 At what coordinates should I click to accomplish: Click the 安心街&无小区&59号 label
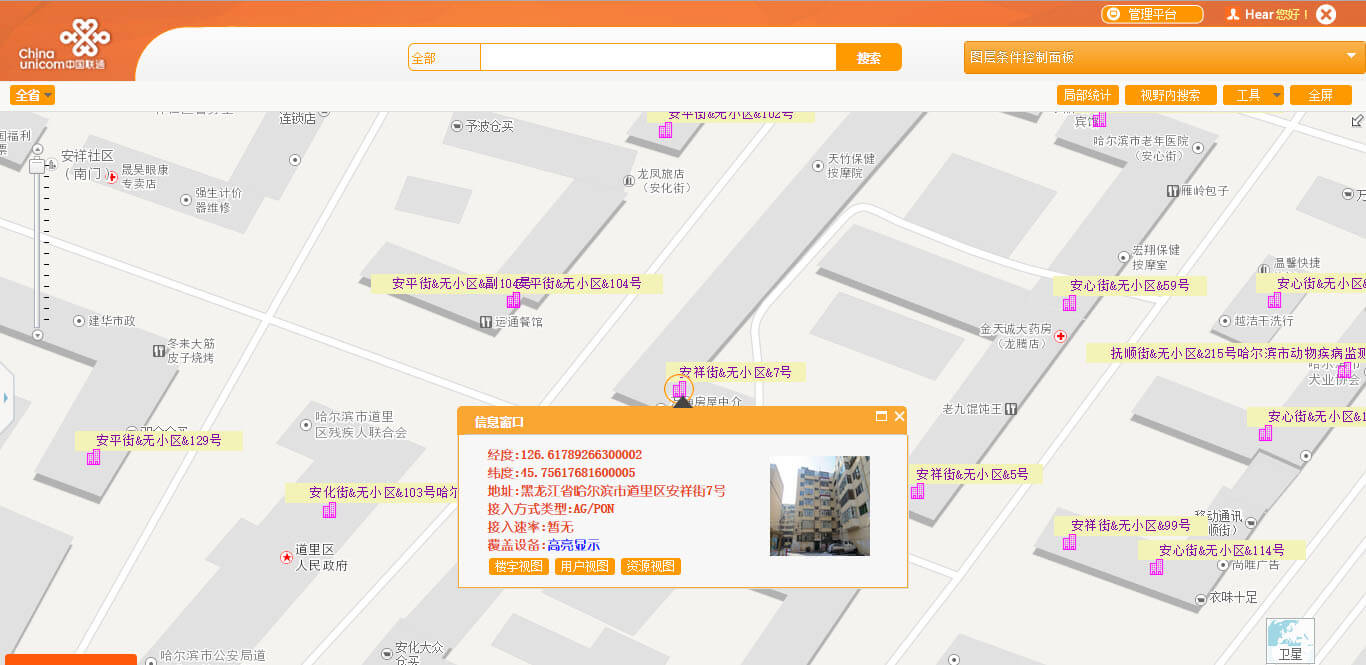click(x=1129, y=285)
